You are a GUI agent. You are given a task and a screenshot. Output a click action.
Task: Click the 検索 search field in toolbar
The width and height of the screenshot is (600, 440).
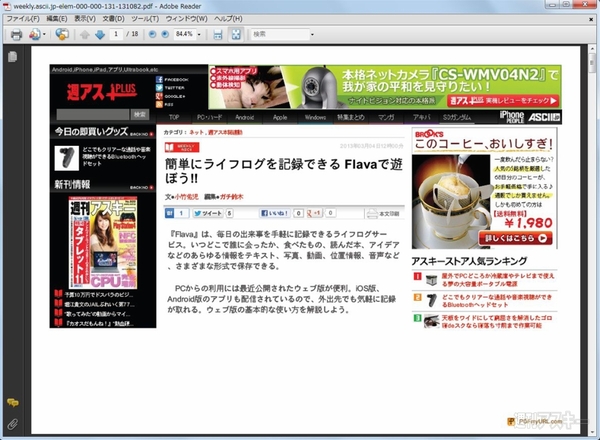pos(280,34)
